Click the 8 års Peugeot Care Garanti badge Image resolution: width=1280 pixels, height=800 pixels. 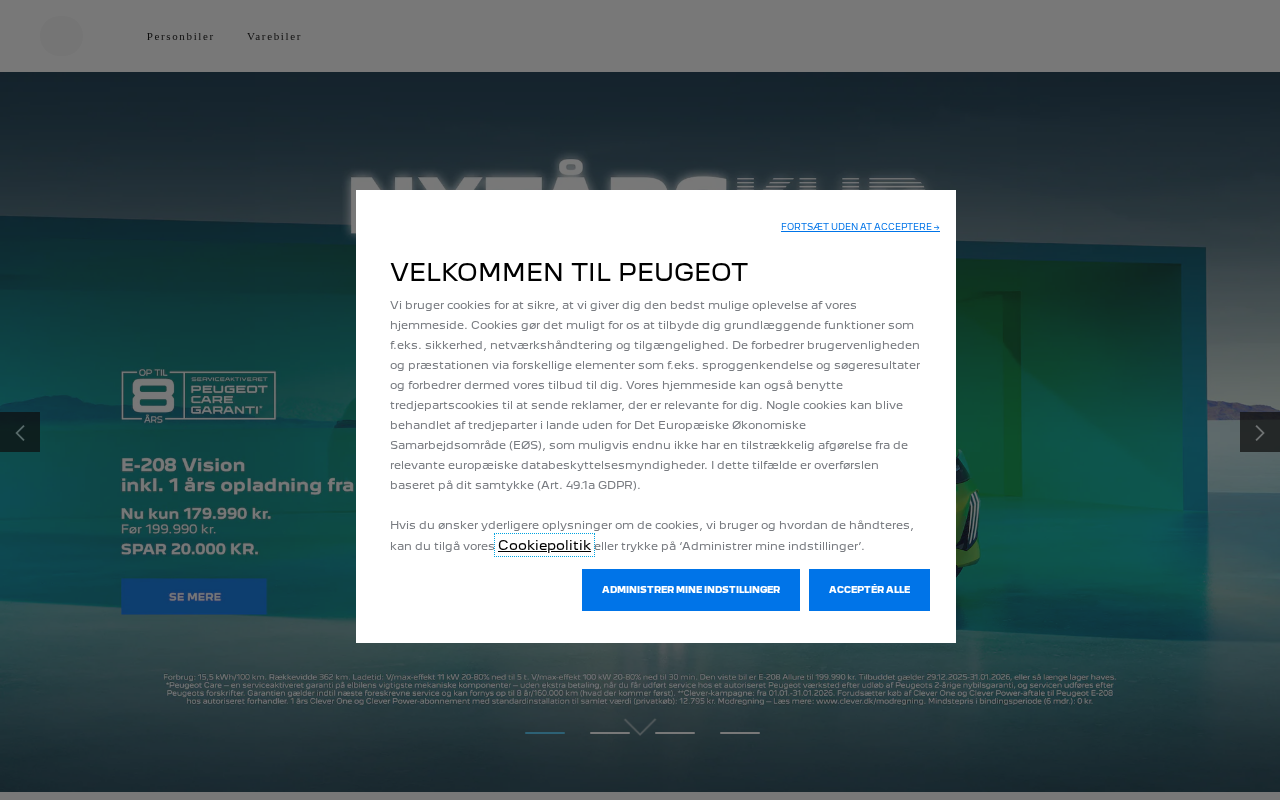point(199,396)
